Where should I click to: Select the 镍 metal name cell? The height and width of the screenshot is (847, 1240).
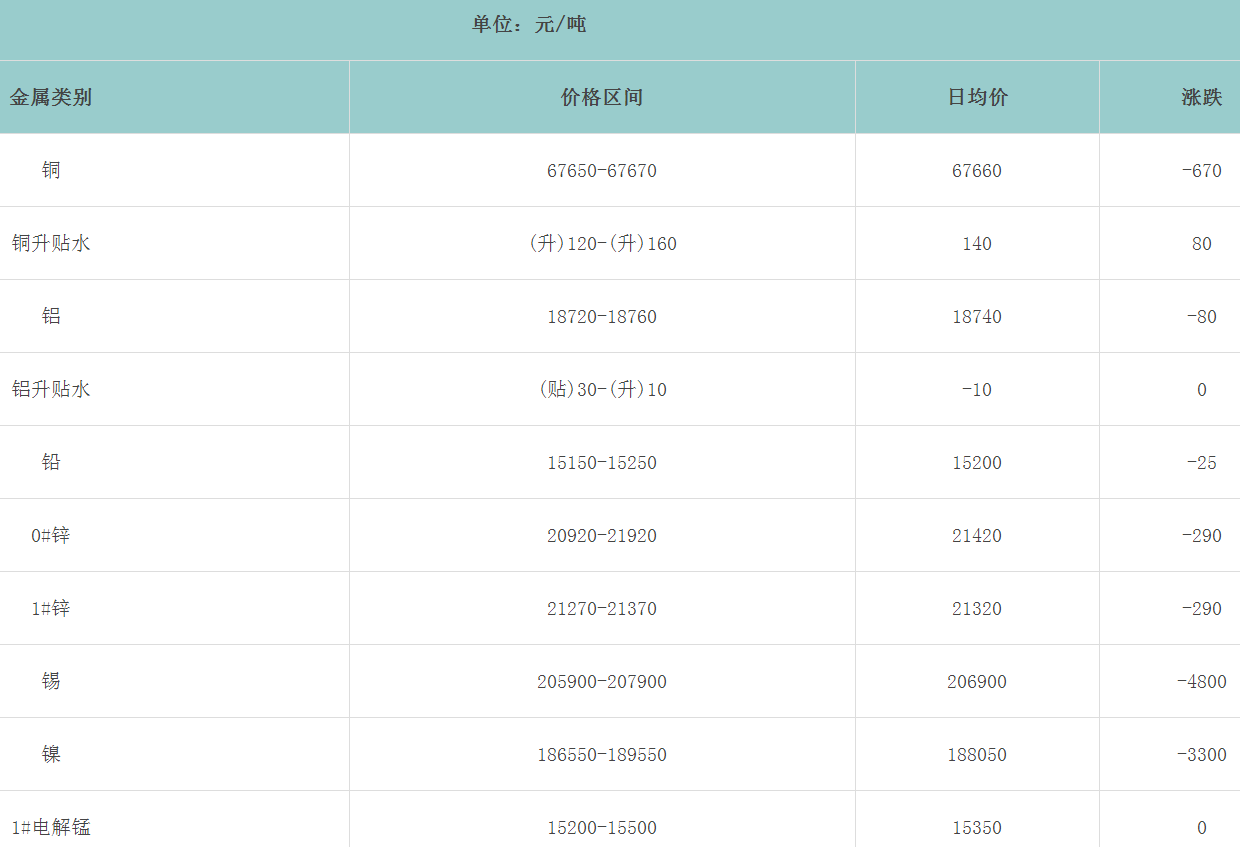(51, 754)
